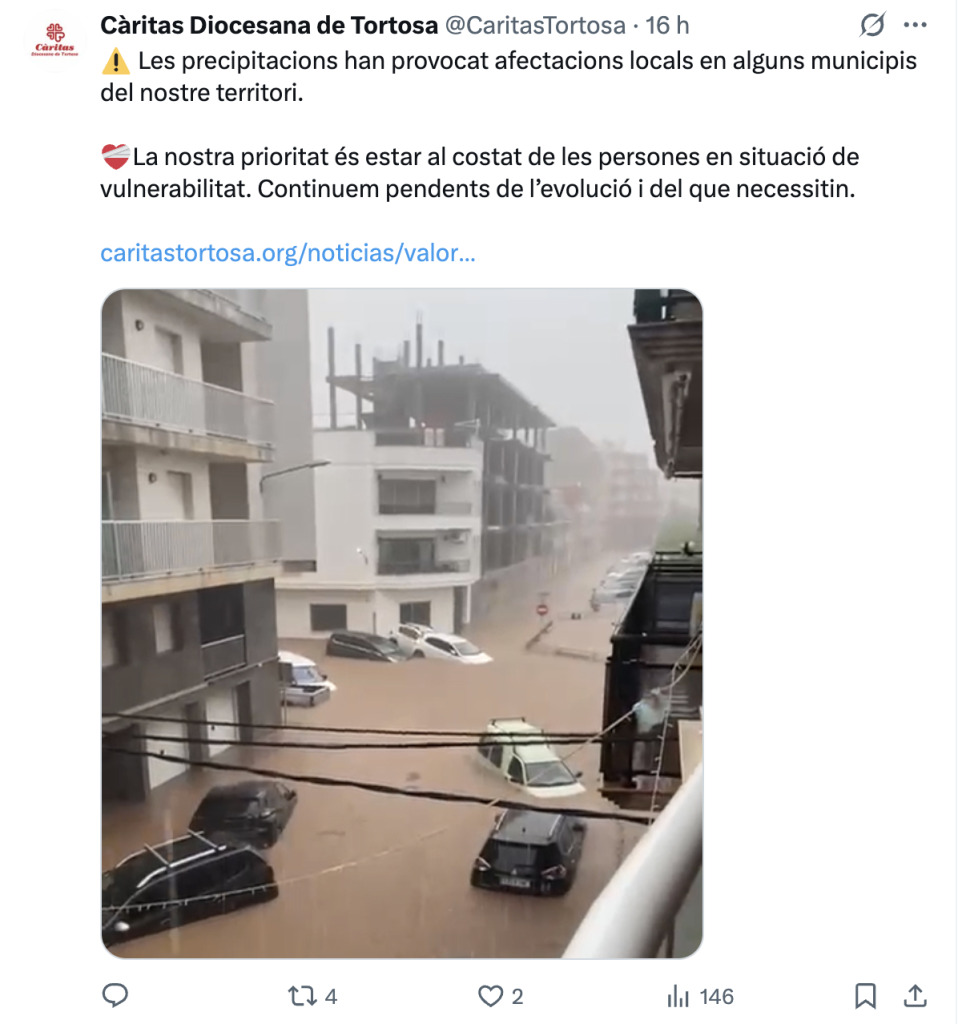
Task: Click the display name Càritas Diocesana de Tortosa
Action: [x=269, y=25]
